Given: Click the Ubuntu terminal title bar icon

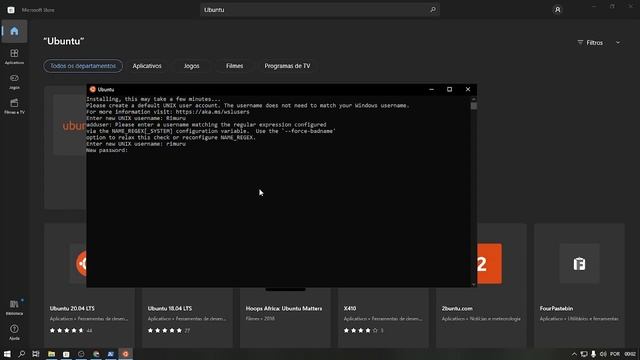Looking at the screenshot, I should pos(93,89).
